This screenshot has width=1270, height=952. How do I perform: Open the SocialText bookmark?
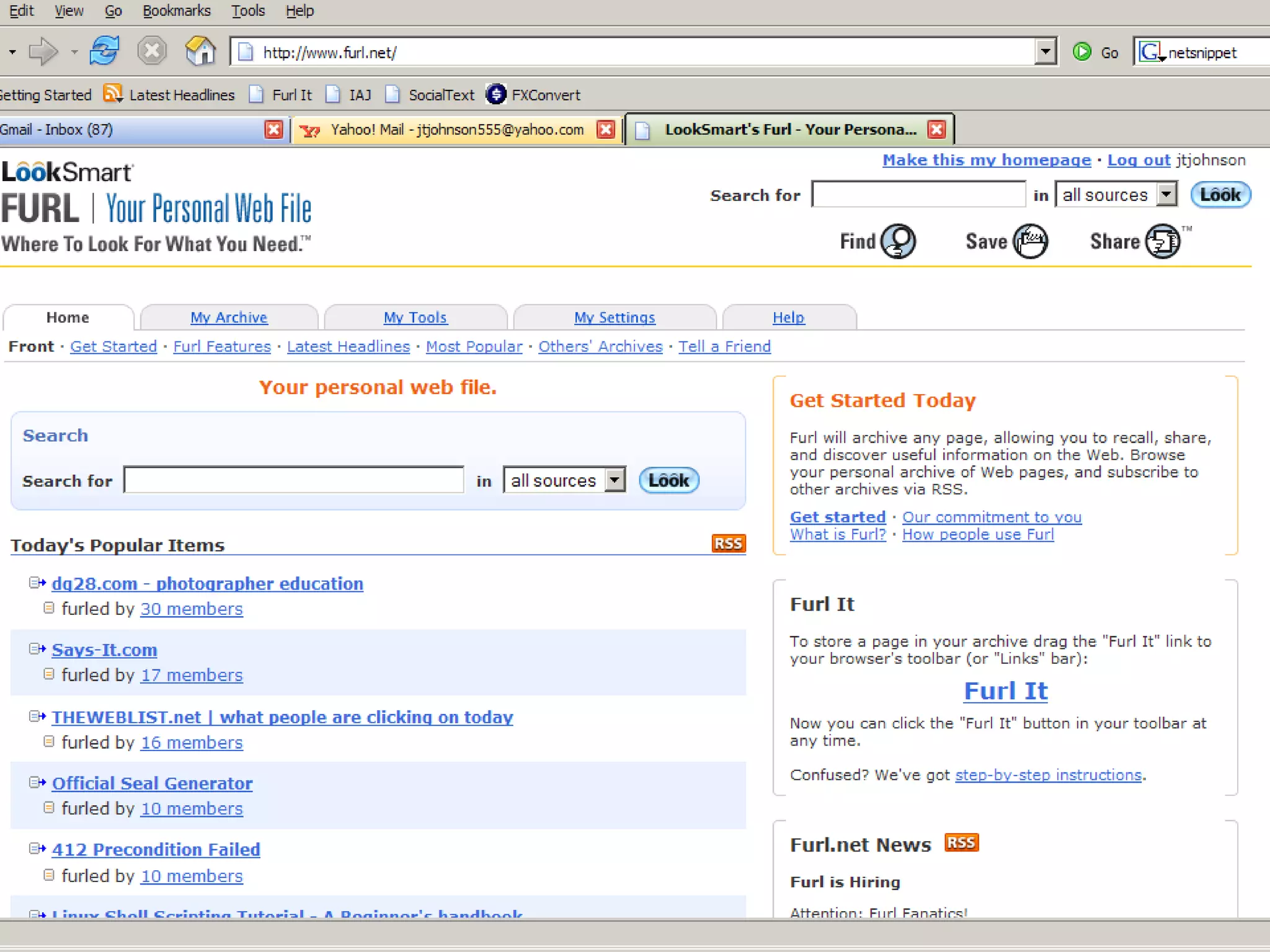pyautogui.click(x=430, y=94)
